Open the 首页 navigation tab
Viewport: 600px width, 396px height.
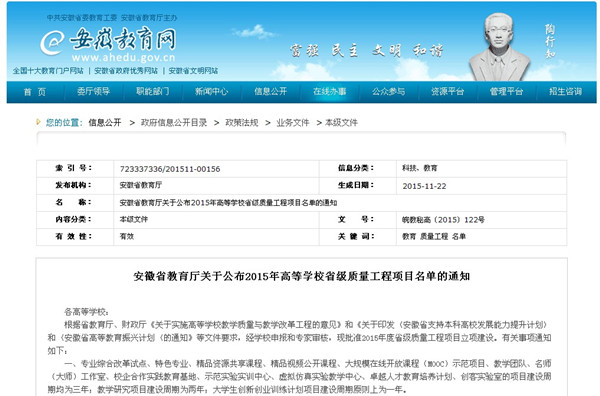35,92
